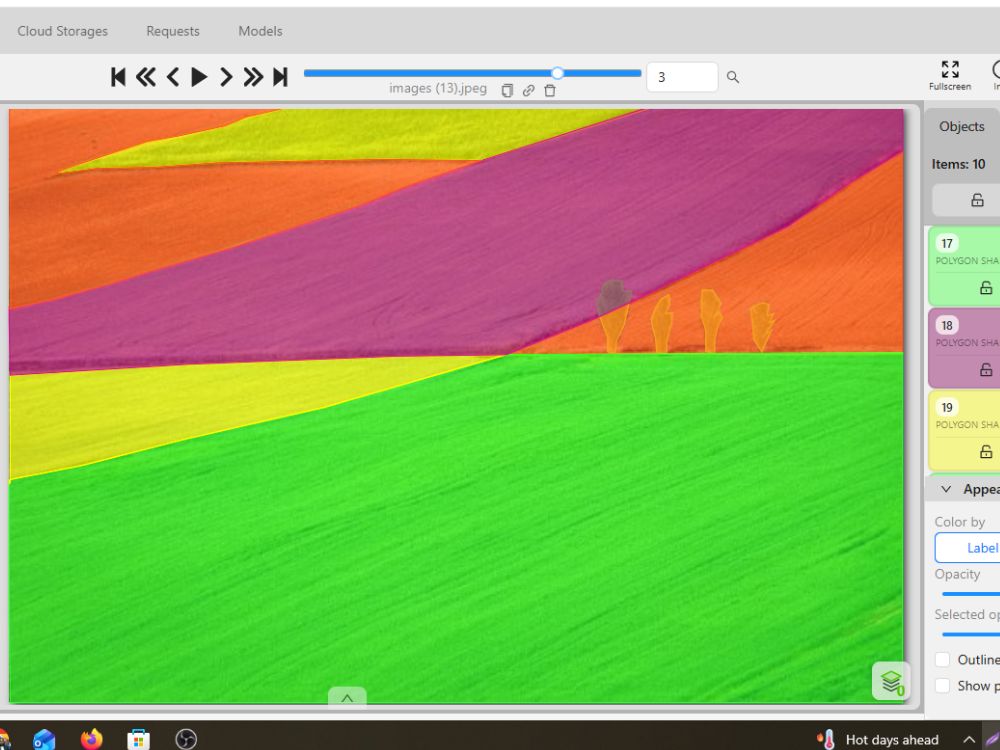This screenshot has height=750, width=1000.
Task: Open the Models page
Action: pyautogui.click(x=260, y=31)
